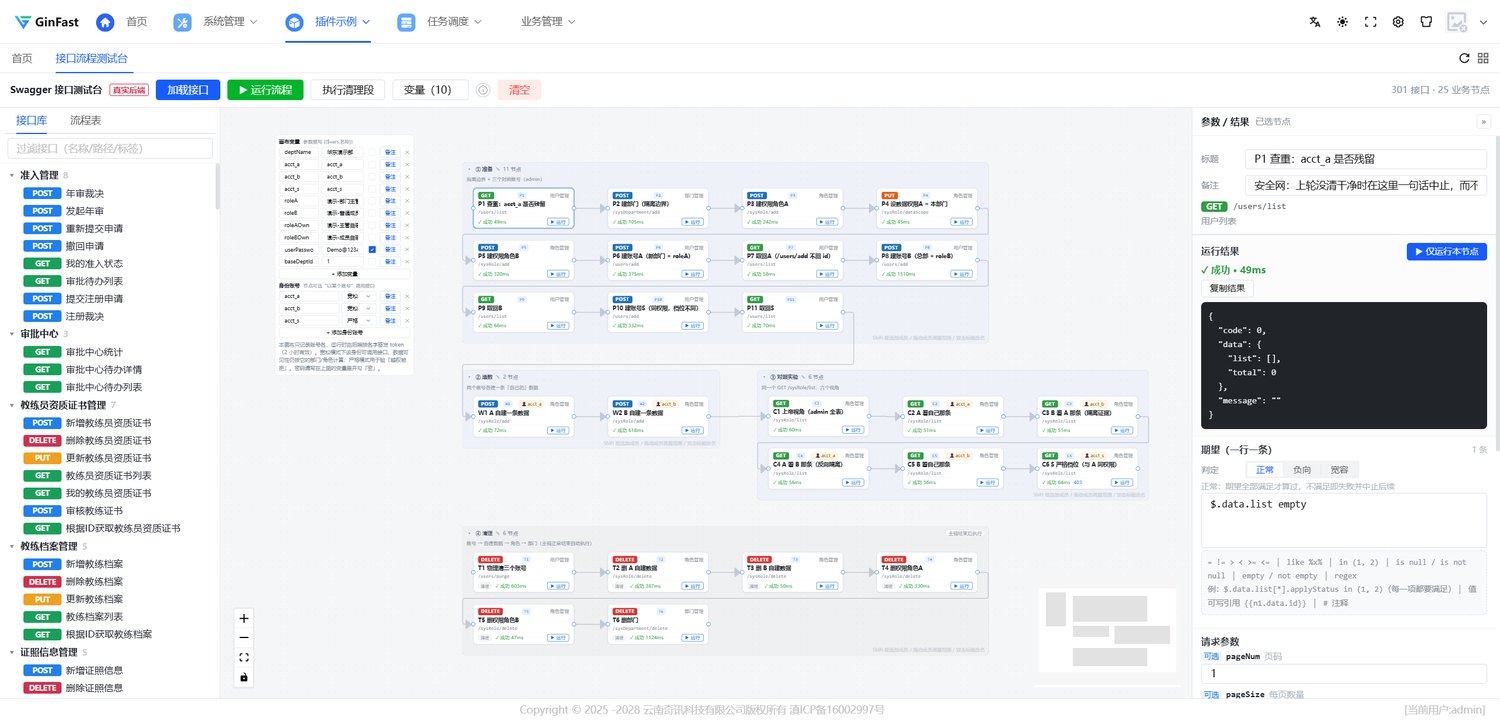Tick the checkbox on the baseDeptId variable row
The image size is (1500, 720).
click(372, 261)
